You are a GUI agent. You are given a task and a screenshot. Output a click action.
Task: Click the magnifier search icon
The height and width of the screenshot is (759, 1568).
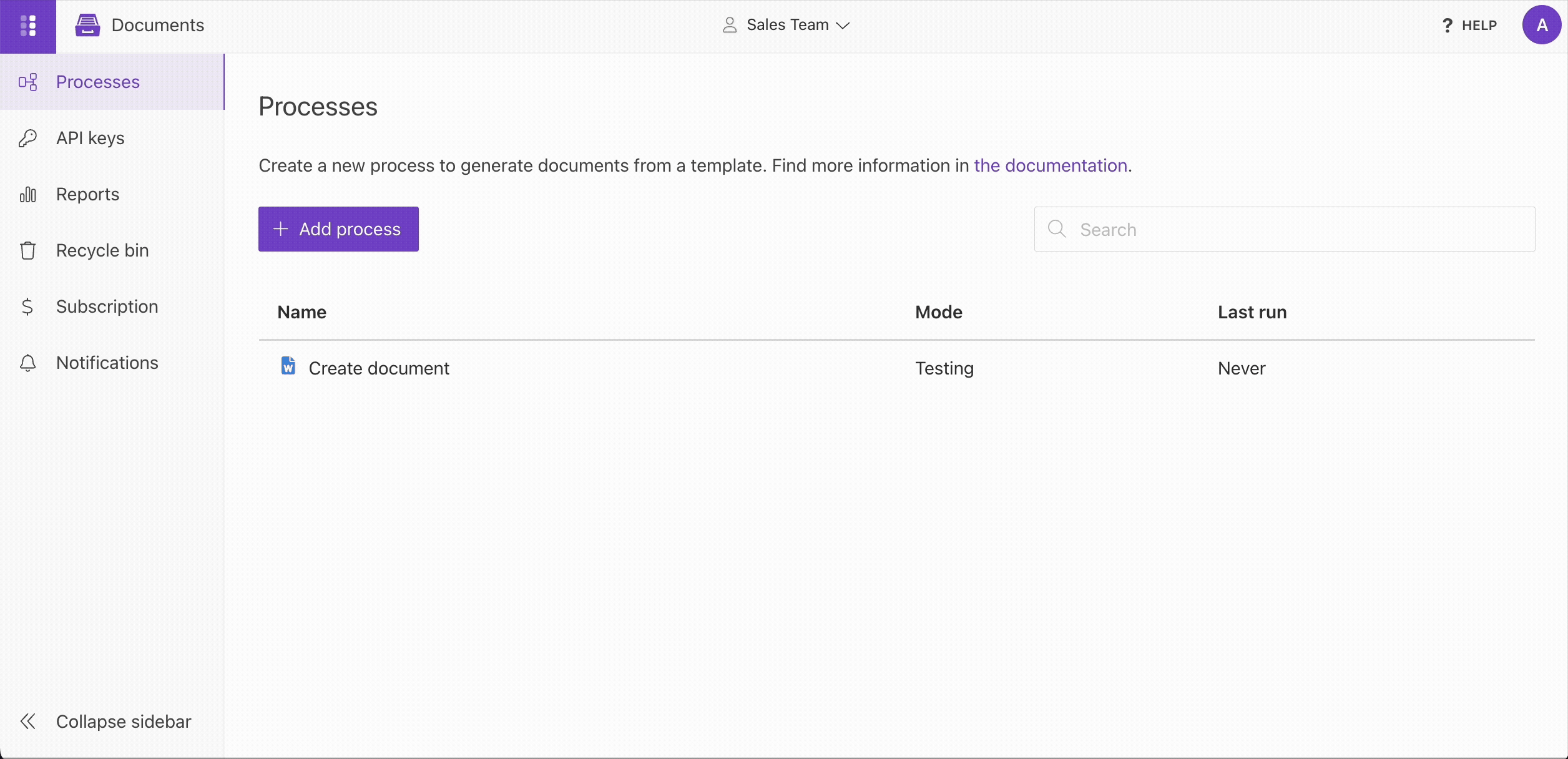[1057, 228]
